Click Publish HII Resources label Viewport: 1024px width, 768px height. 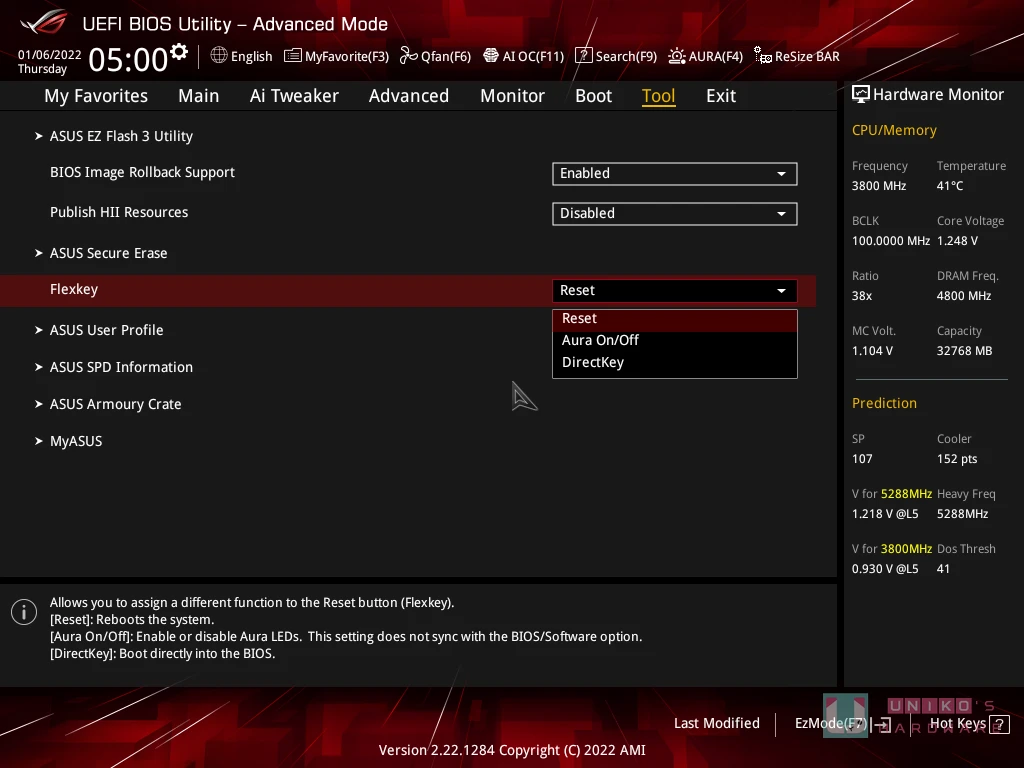pyautogui.click(x=119, y=212)
